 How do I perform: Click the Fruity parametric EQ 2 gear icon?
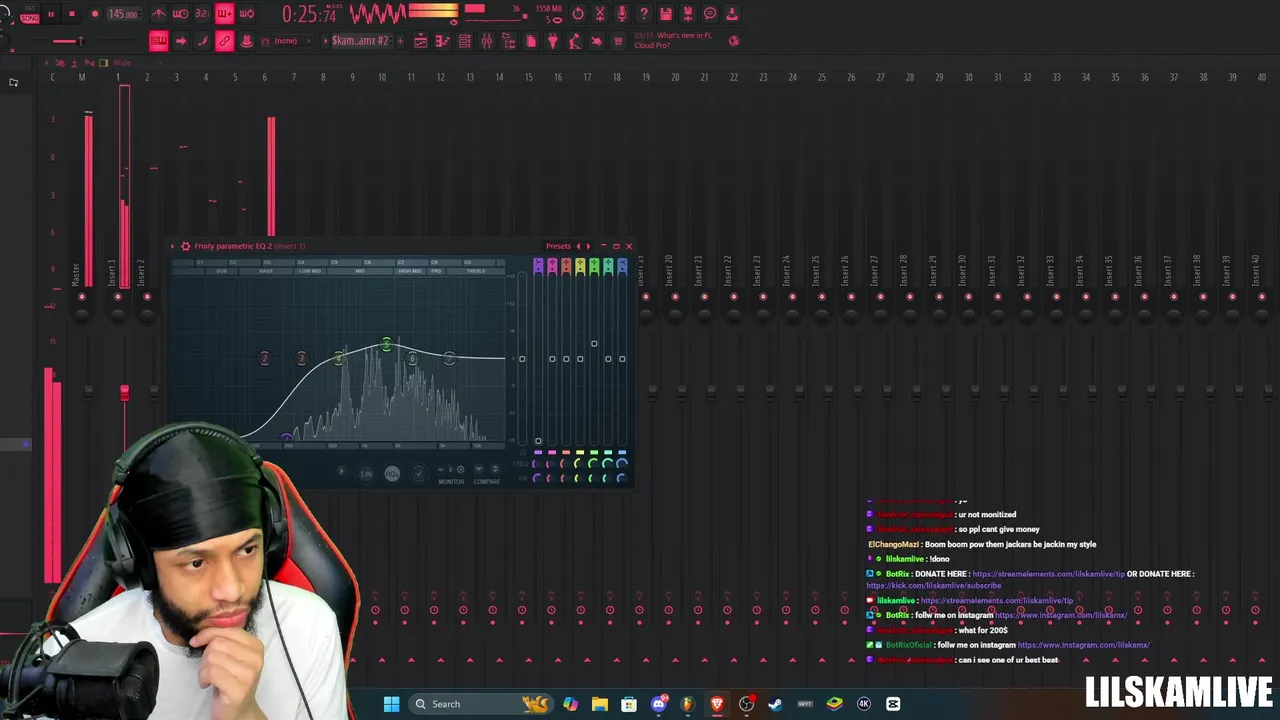185,246
